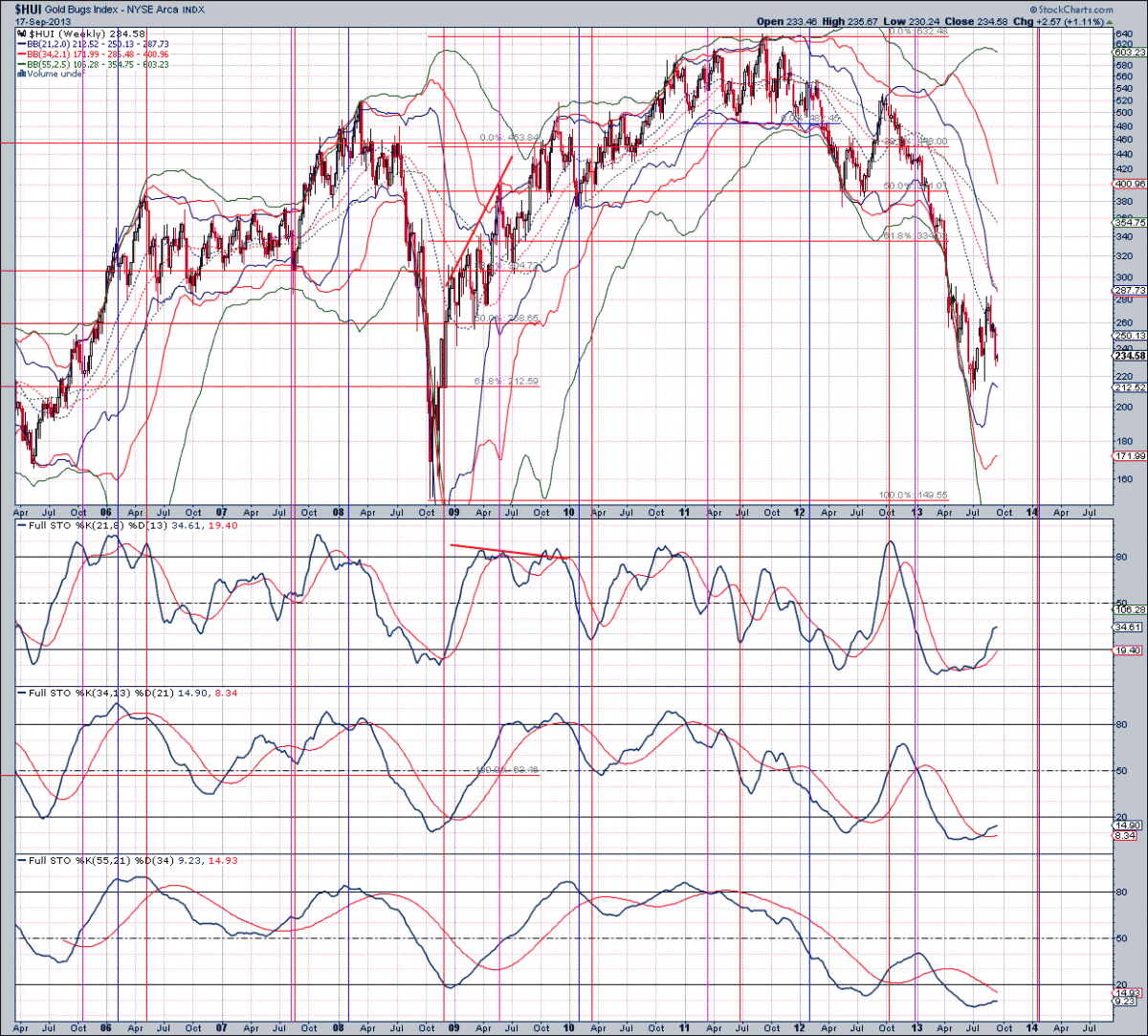
Task: Click the 354.75 green price axis tag
Action: pyautogui.click(x=1130, y=222)
